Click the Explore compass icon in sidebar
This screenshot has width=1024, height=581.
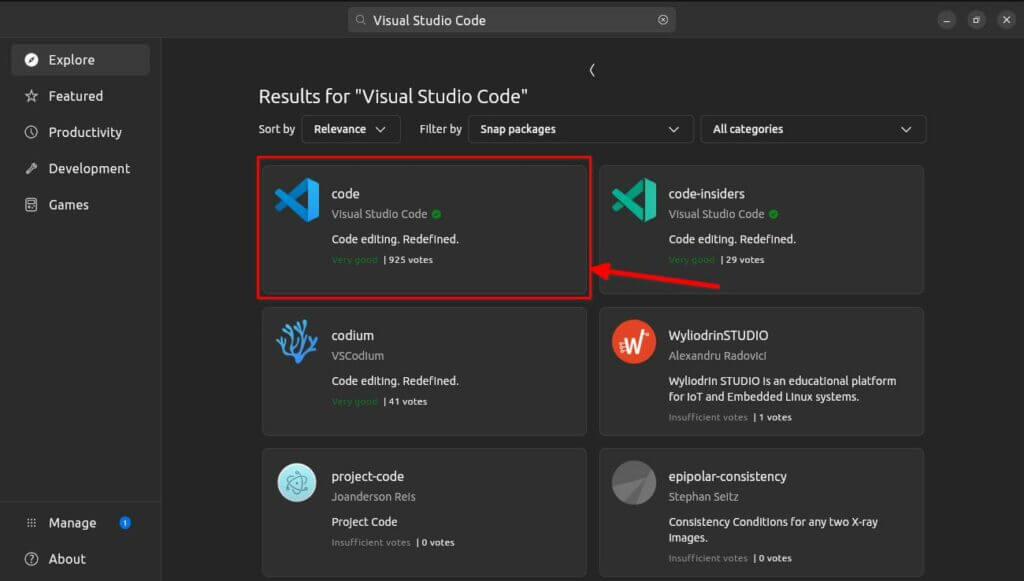coord(31,59)
